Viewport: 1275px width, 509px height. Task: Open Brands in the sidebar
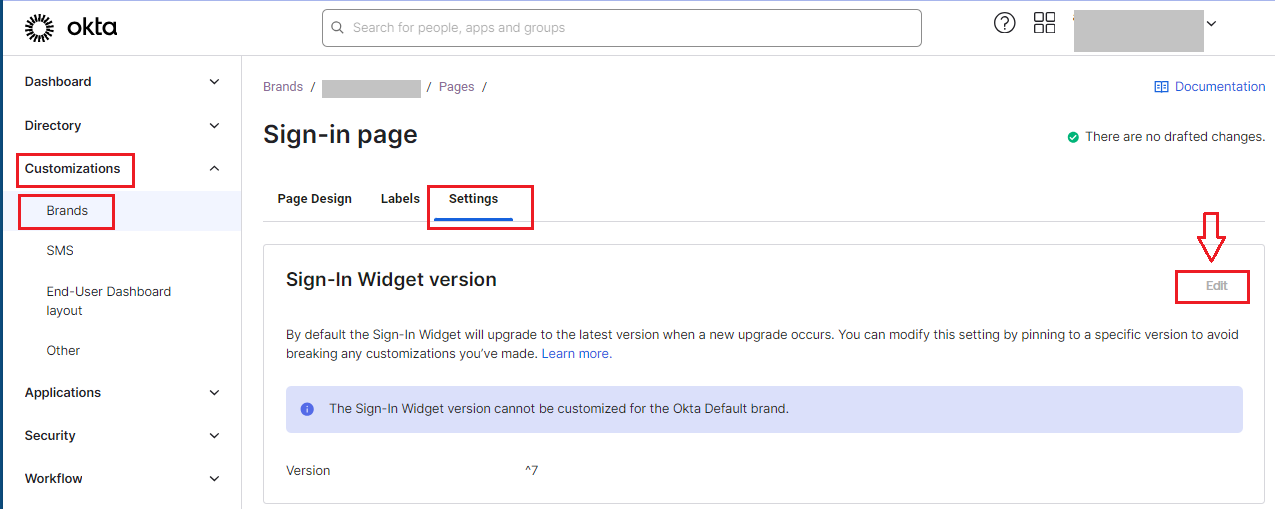pyautogui.click(x=67, y=211)
